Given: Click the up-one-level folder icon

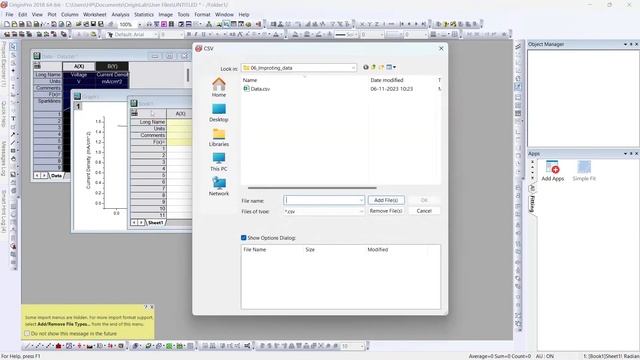Looking at the screenshot, I should click(373, 67).
